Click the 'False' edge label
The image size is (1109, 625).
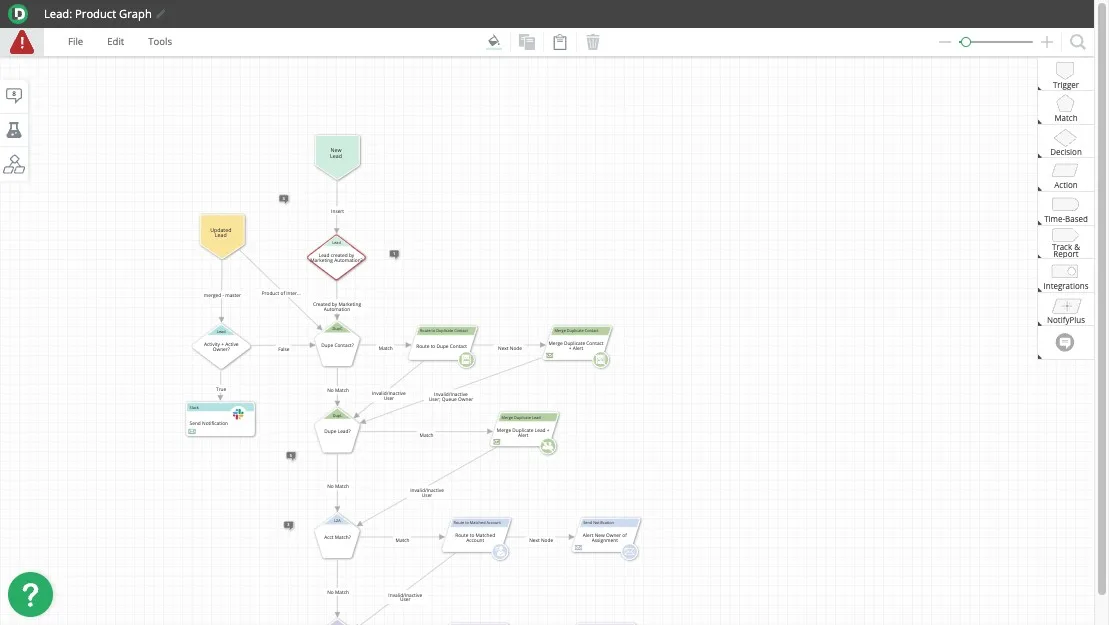pyautogui.click(x=284, y=349)
